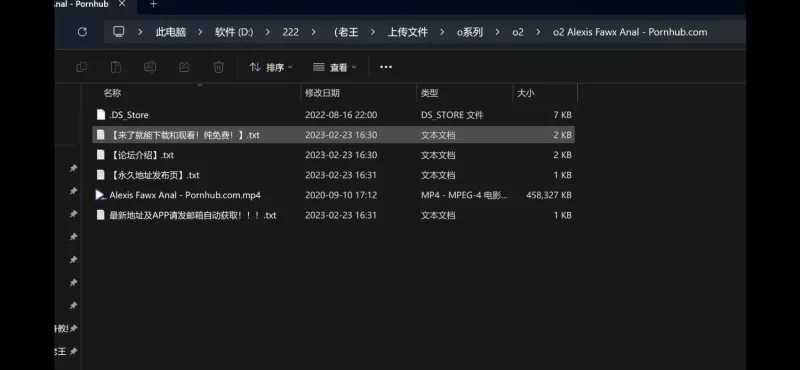This screenshot has width=800, height=370.
Task: Click the video icon of the .mp4 file
Action: pyautogui.click(x=100, y=195)
